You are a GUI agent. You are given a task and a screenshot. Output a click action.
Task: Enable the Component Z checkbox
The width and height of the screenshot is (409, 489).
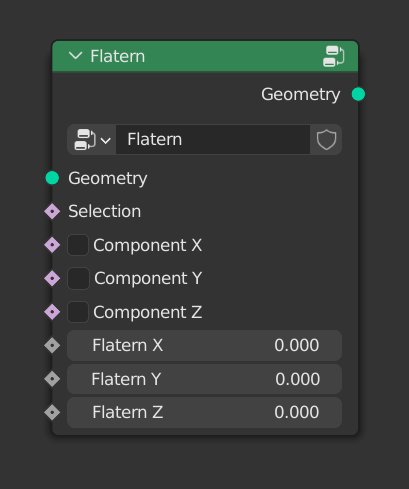pyautogui.click(x=78, y=312)
